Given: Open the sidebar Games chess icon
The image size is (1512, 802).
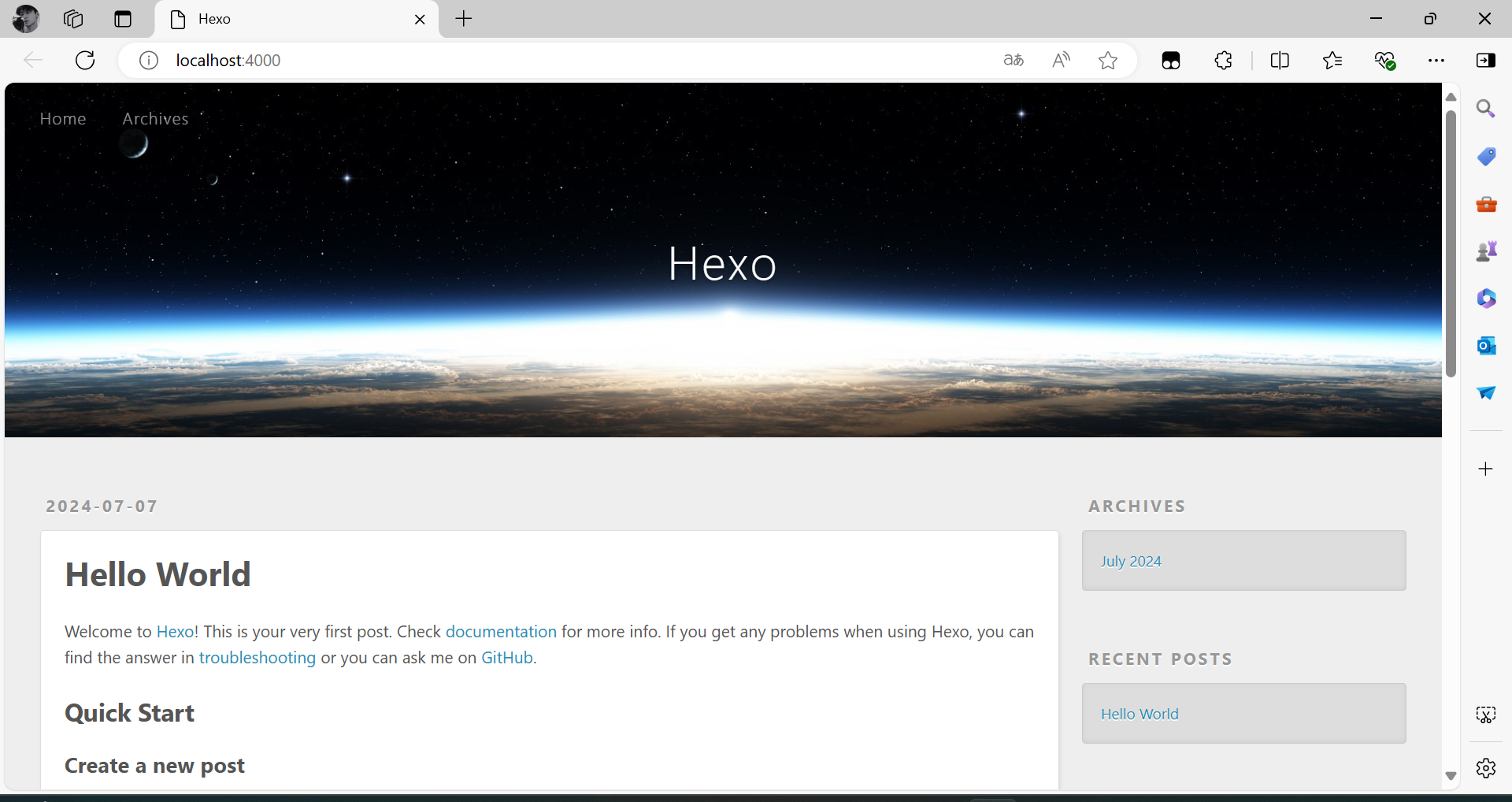Looking at the screenshot, I should pyautogui.click(x=1486, y=251).
